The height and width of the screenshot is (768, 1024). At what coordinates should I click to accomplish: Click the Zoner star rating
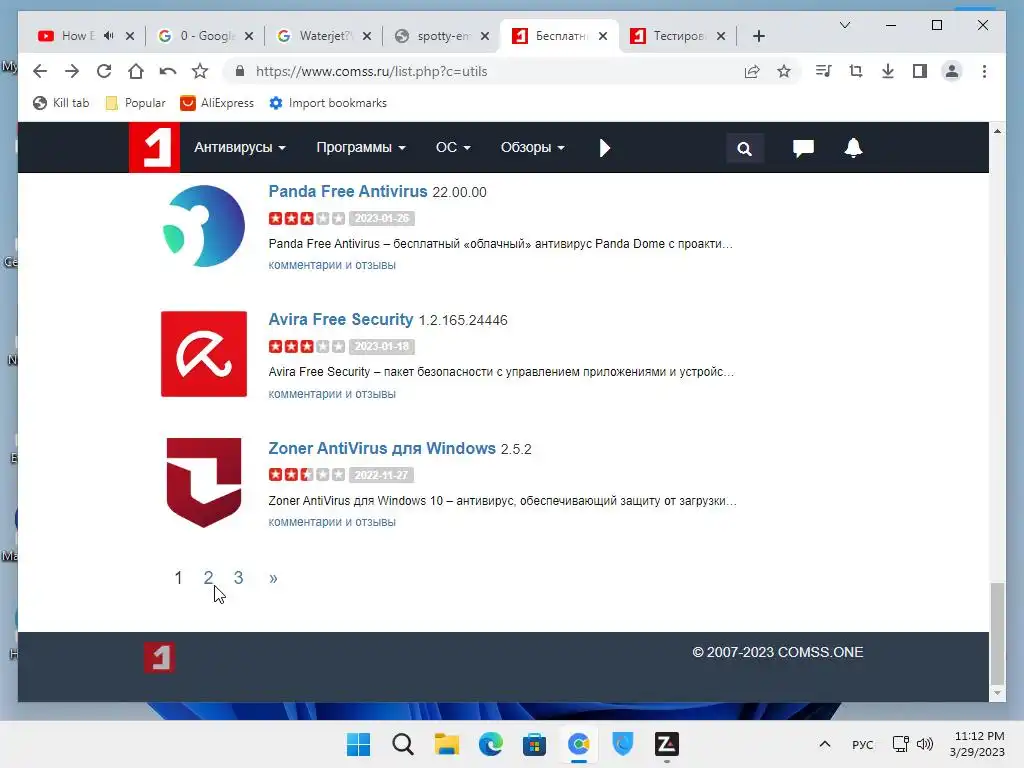[x=306, y=475]
